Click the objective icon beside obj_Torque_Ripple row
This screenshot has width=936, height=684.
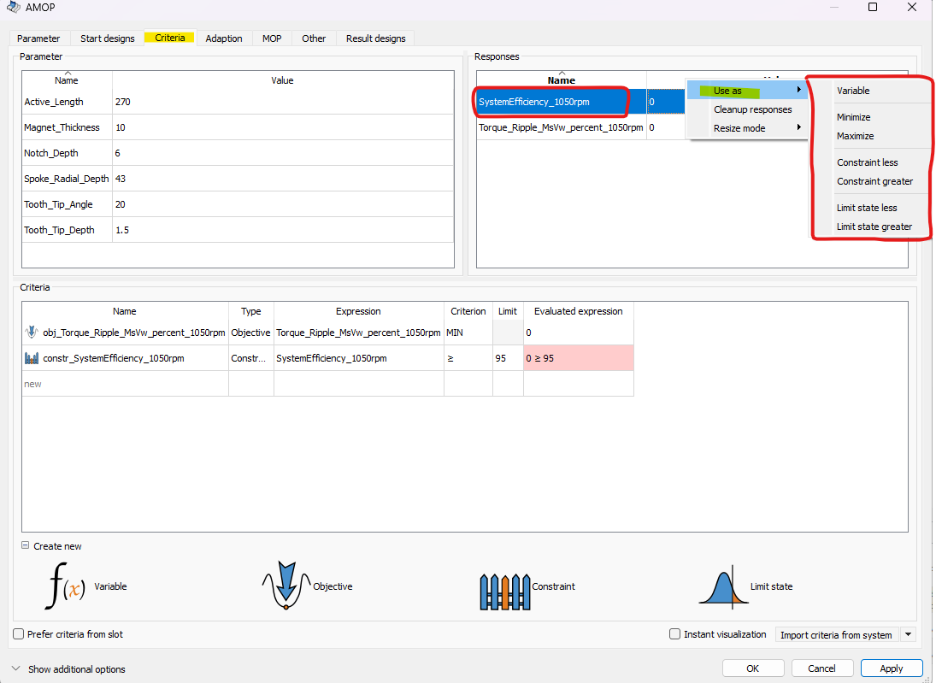pyautogui.click(x=33, y=332)
